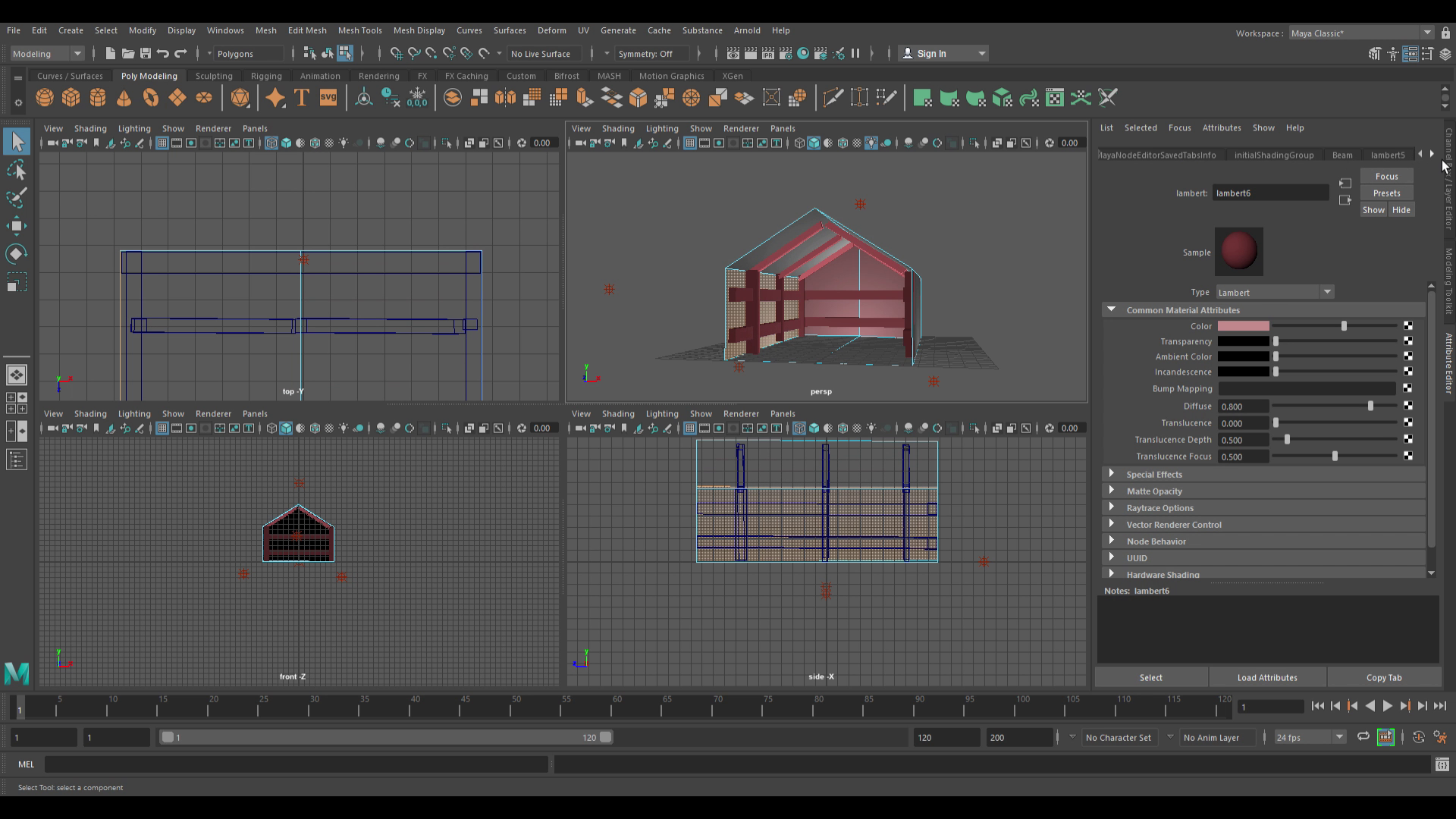Switch to the Sculpting shelf tab

click(214, 76)
